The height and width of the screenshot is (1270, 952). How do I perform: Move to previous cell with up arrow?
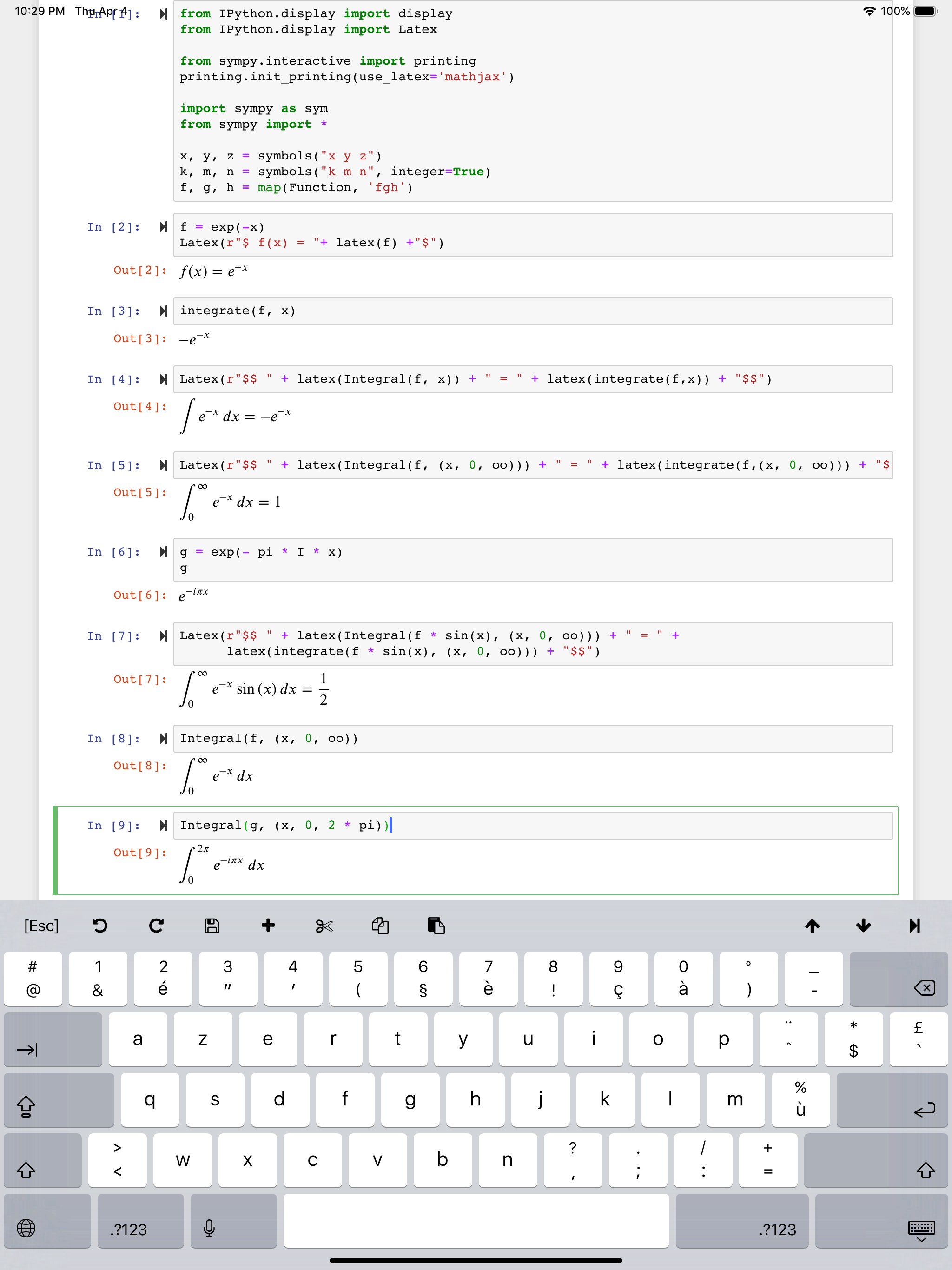[x=812, y=926]
